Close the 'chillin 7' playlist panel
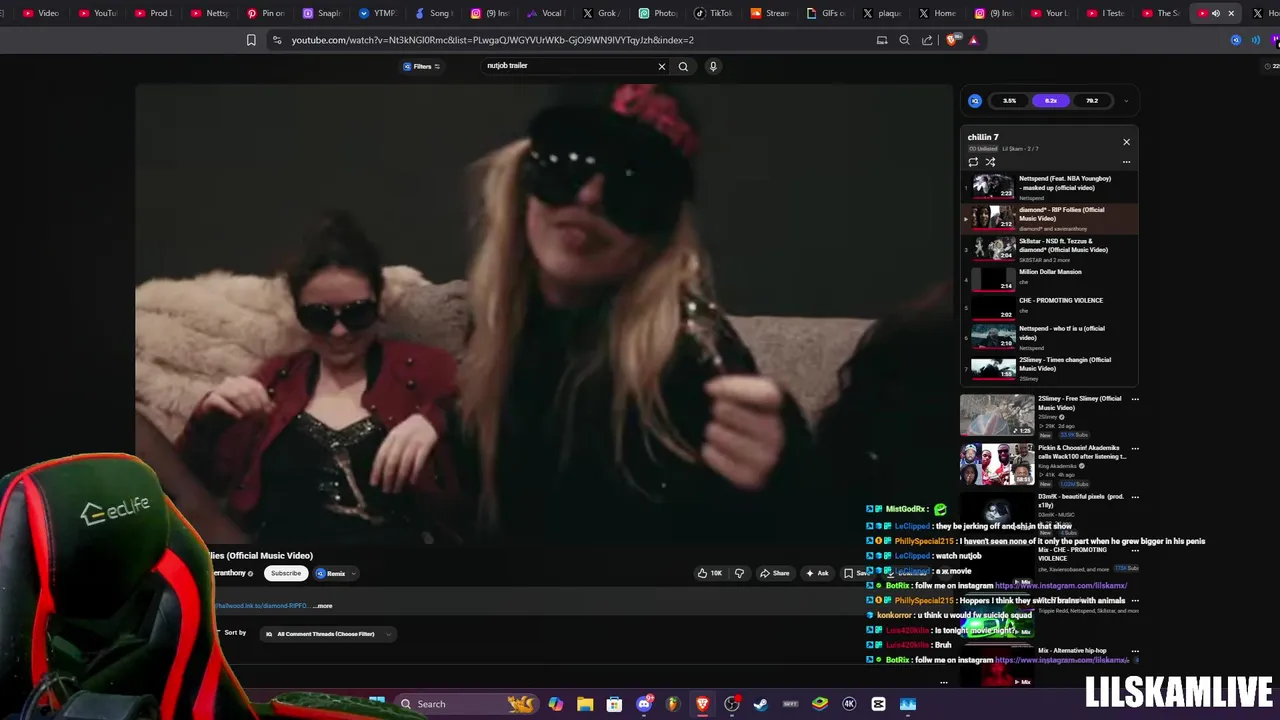The image size is (1280, 720). tap(1126, 142)
